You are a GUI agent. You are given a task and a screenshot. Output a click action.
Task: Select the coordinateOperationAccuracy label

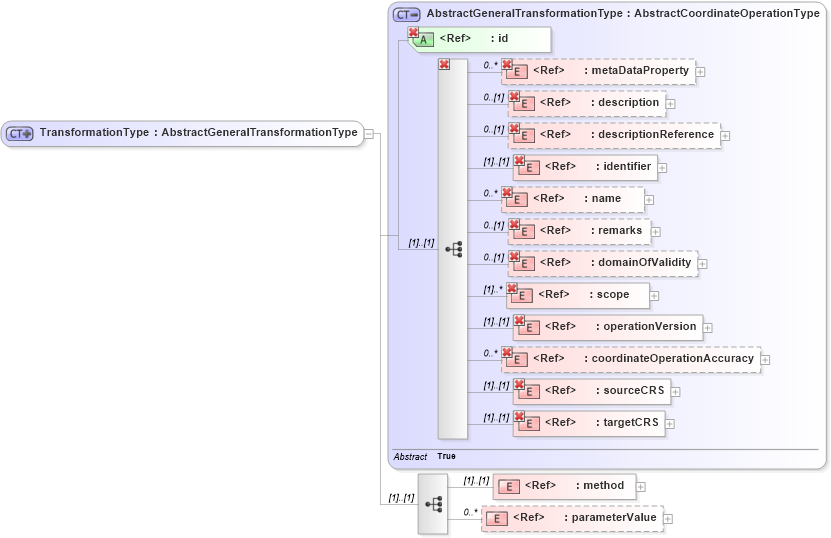click(x=673, y=358)
